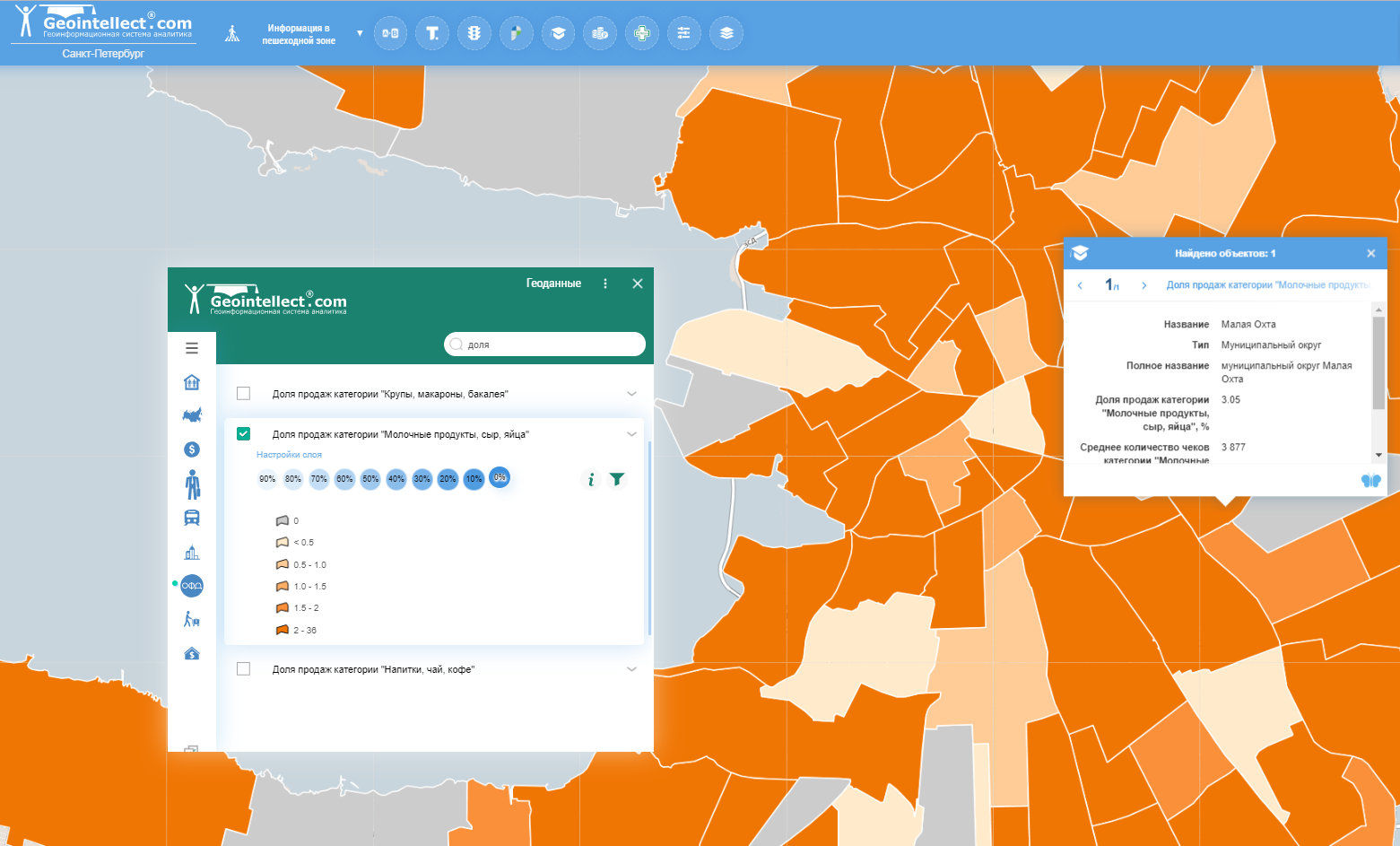Click the graduation cap toolbar icon
This screenshot has width=1400, height=846.
(x=558, y=33)
